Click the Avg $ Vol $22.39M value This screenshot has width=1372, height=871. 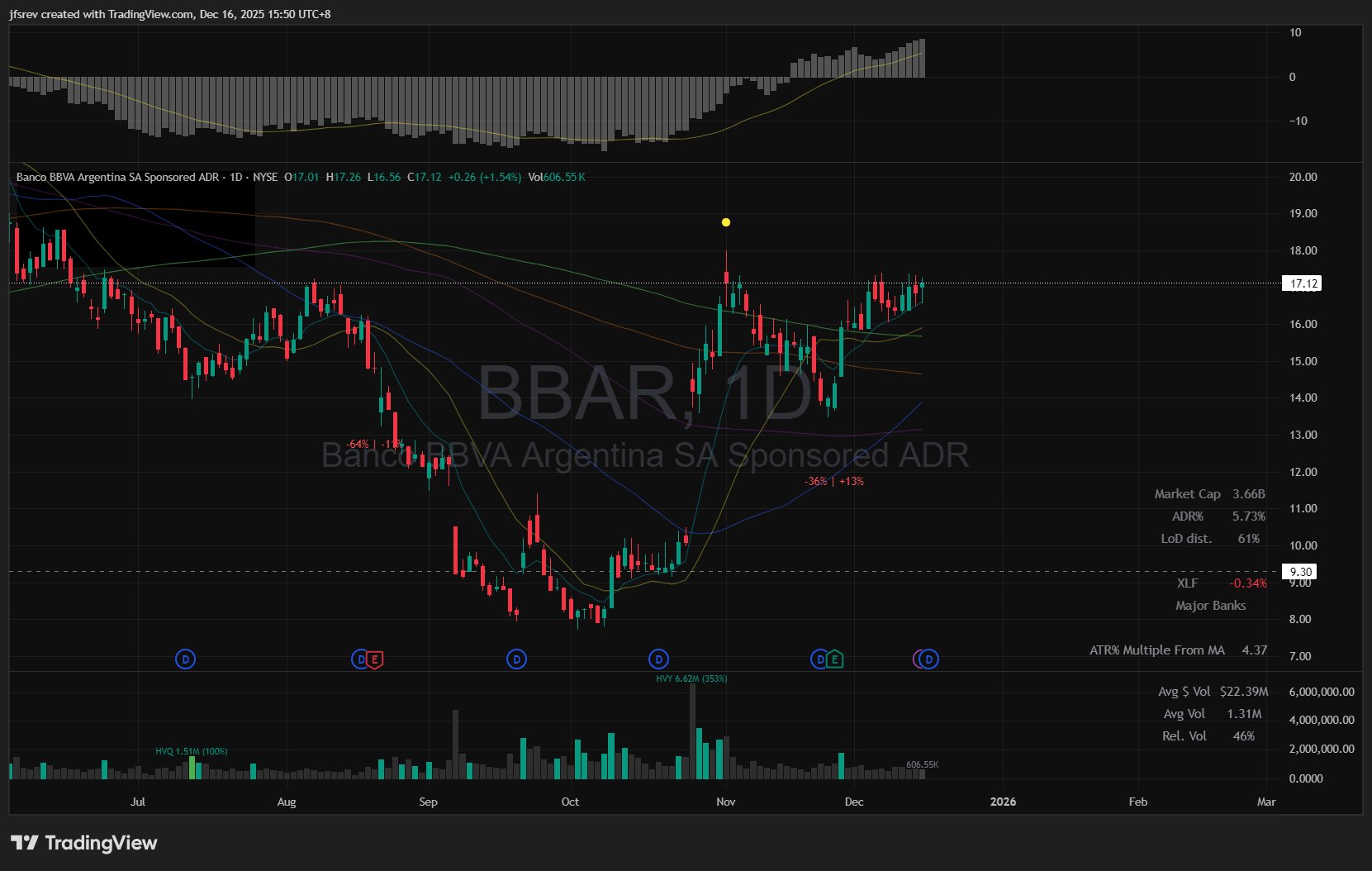[x=1244, y=692]
